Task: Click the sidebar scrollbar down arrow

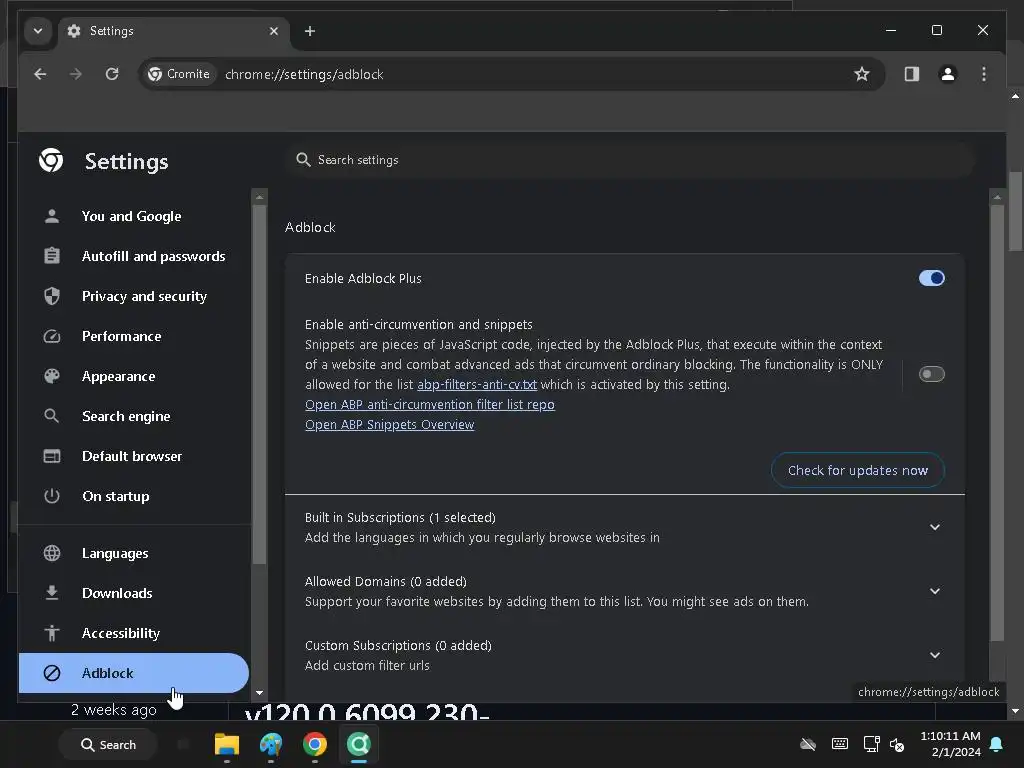Action: coord(259,693)
